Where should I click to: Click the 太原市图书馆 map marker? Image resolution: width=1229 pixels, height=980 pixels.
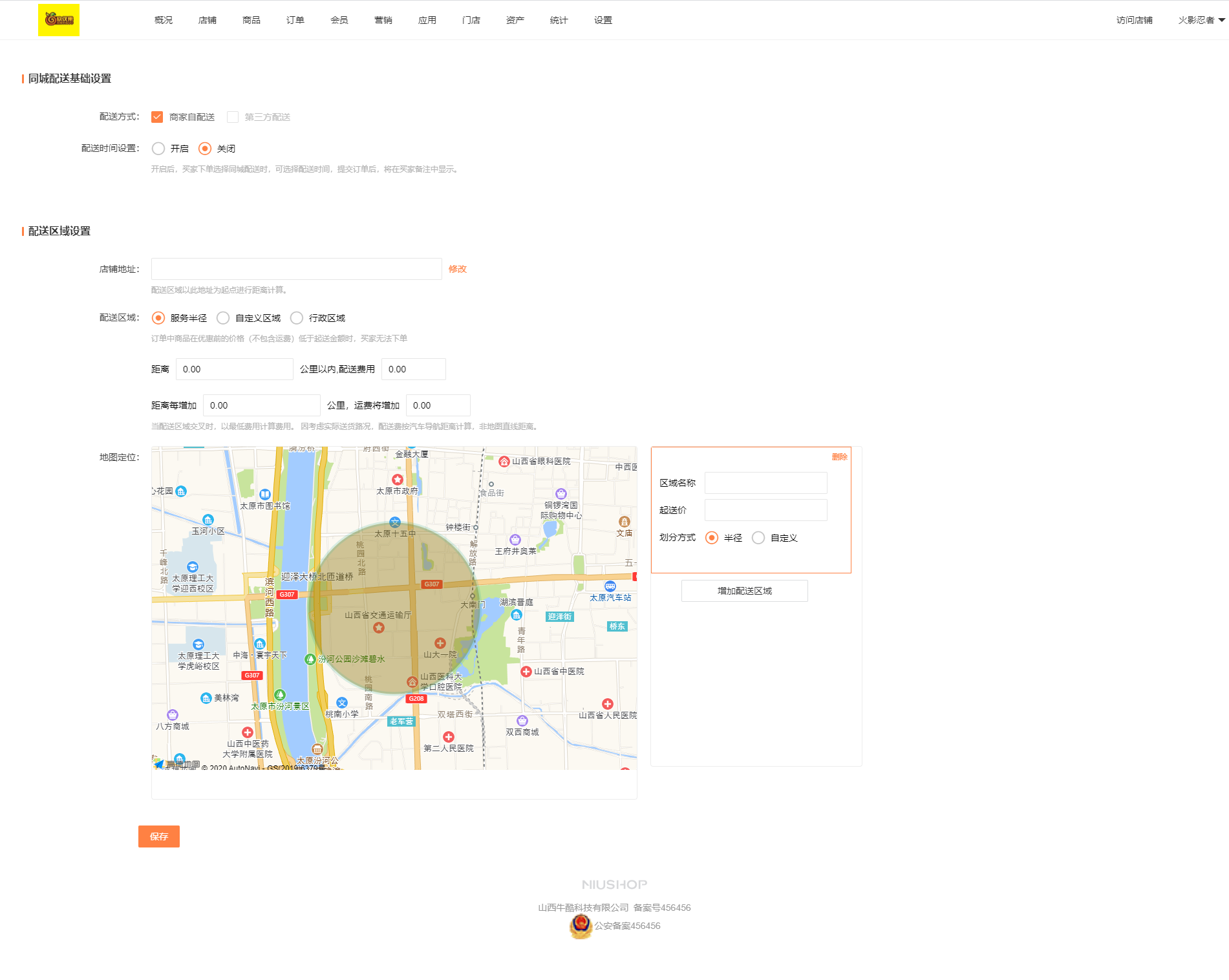[x=264, y=495]
